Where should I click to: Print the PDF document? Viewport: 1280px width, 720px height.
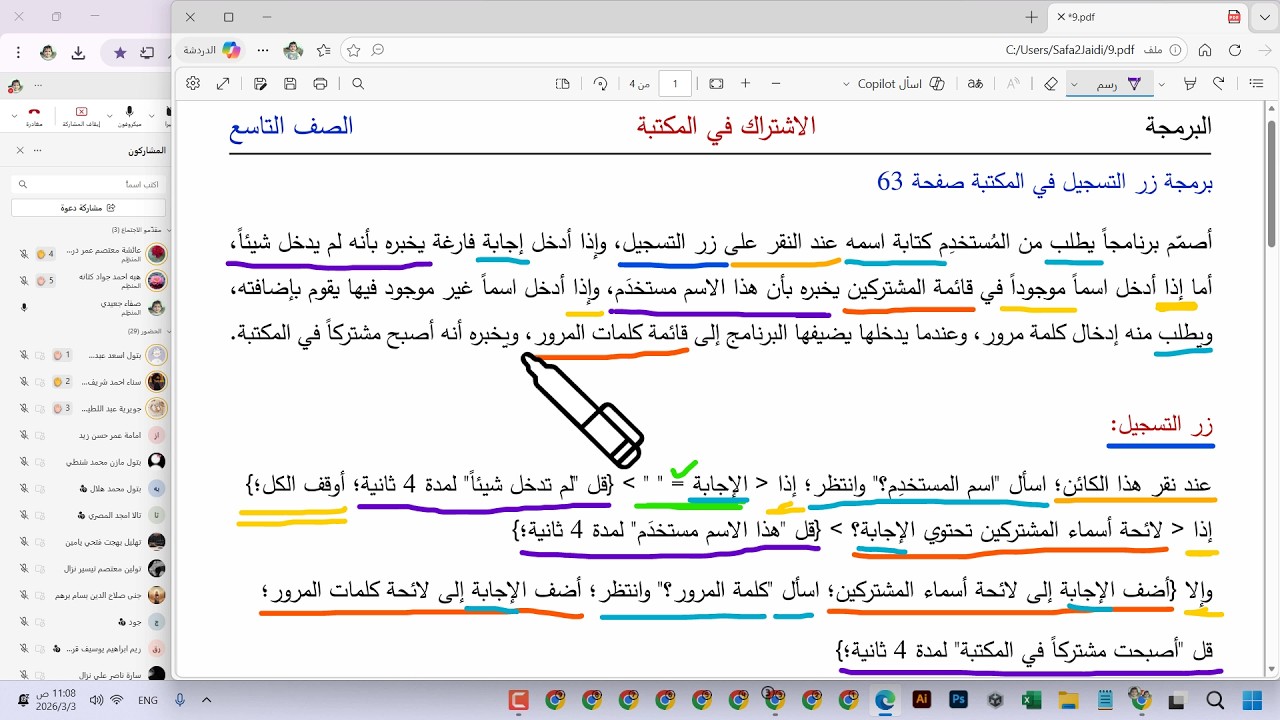[320, 84]
